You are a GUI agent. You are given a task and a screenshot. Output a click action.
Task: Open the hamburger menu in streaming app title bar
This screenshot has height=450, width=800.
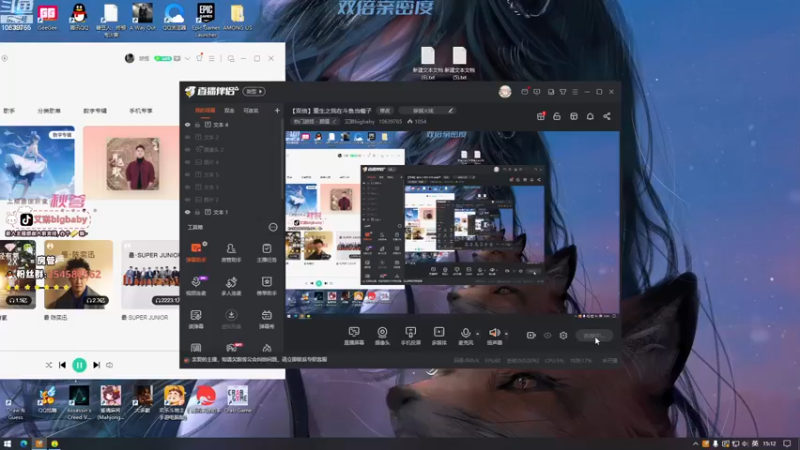point(575,92)
